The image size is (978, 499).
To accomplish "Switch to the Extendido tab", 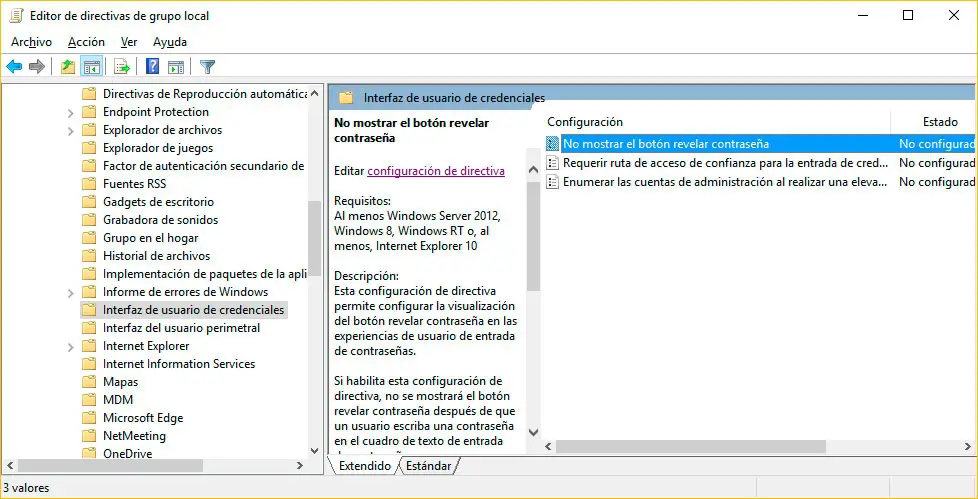I will [365, 466].
